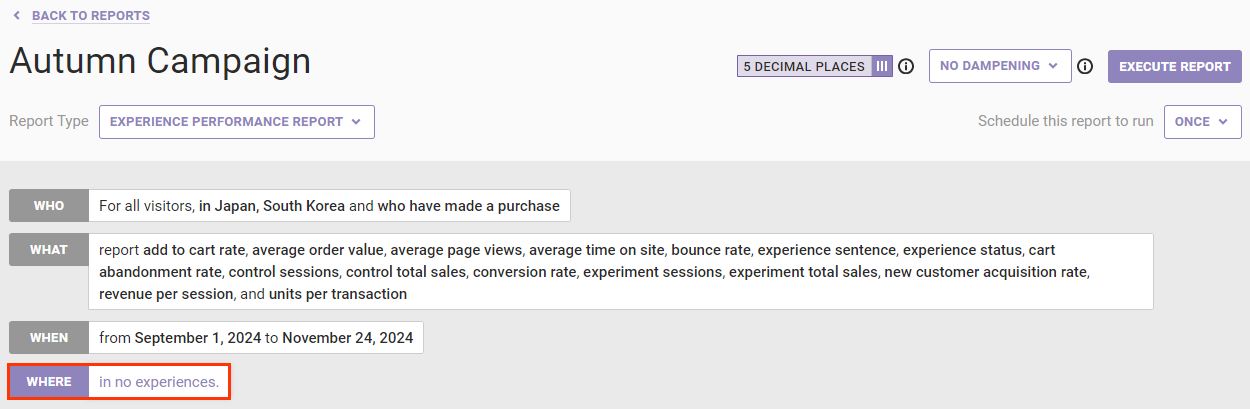The width and height of the screenshot is (1250, 409).
Task: Open the No Dampening dropdown
Action: pyautogui.click(x=1000, y=66)
